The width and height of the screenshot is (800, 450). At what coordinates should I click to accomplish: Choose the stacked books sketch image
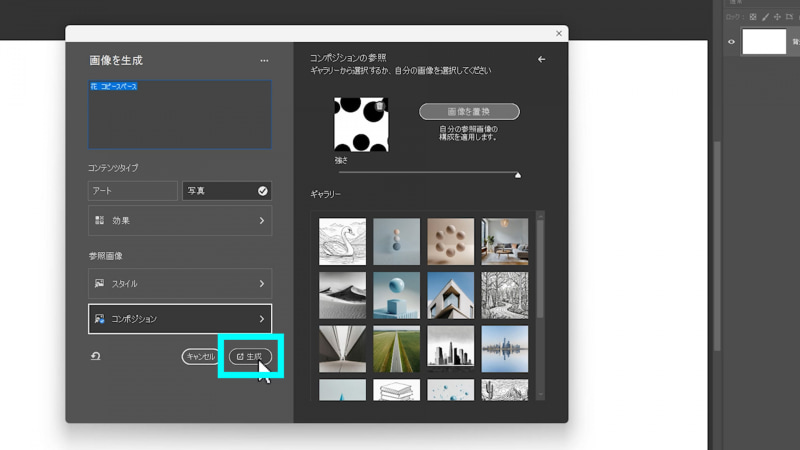396,390
